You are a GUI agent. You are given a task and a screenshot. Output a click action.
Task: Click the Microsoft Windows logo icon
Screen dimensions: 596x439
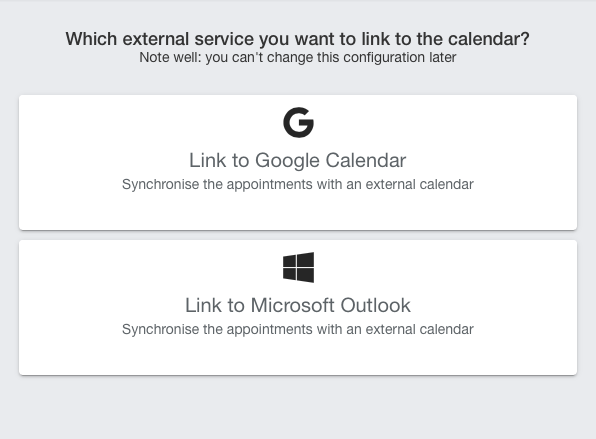[x=298, y=267]
